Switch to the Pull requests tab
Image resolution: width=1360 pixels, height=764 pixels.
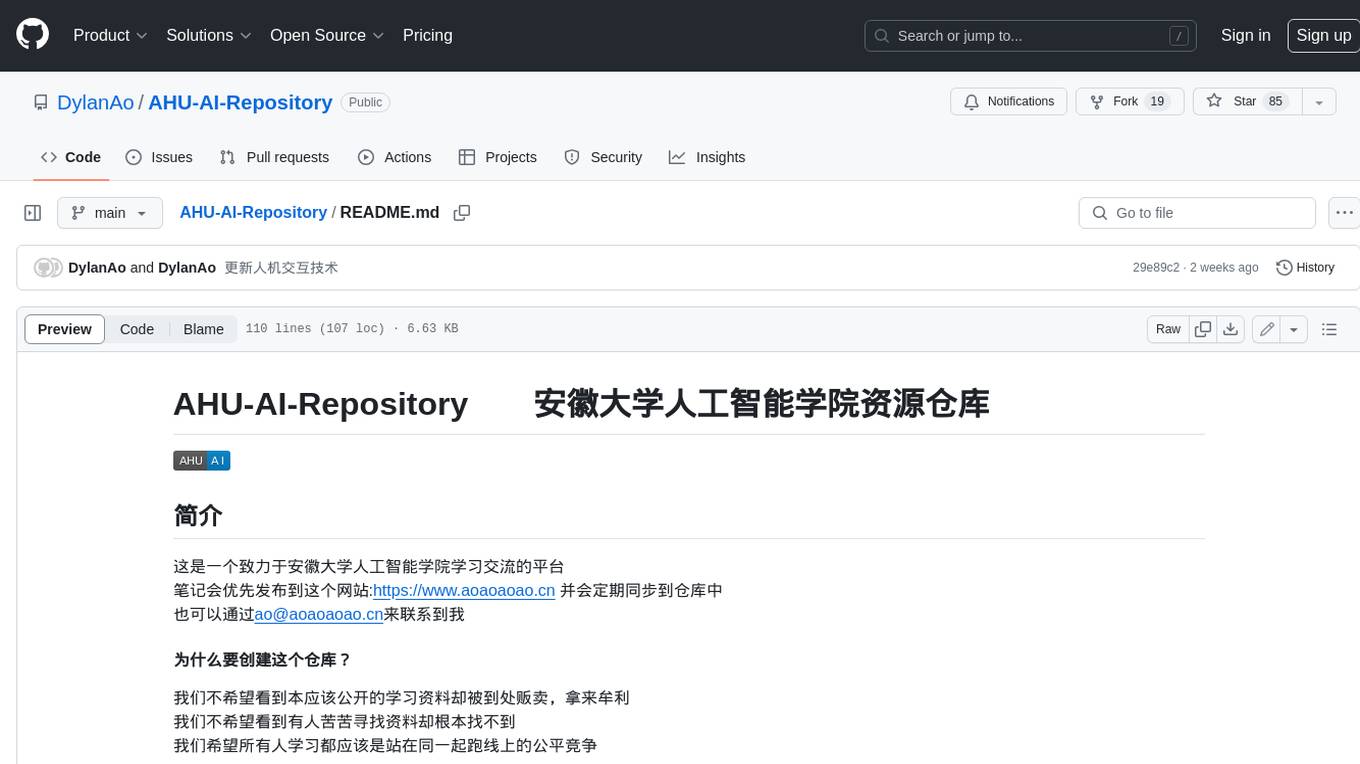274,157
